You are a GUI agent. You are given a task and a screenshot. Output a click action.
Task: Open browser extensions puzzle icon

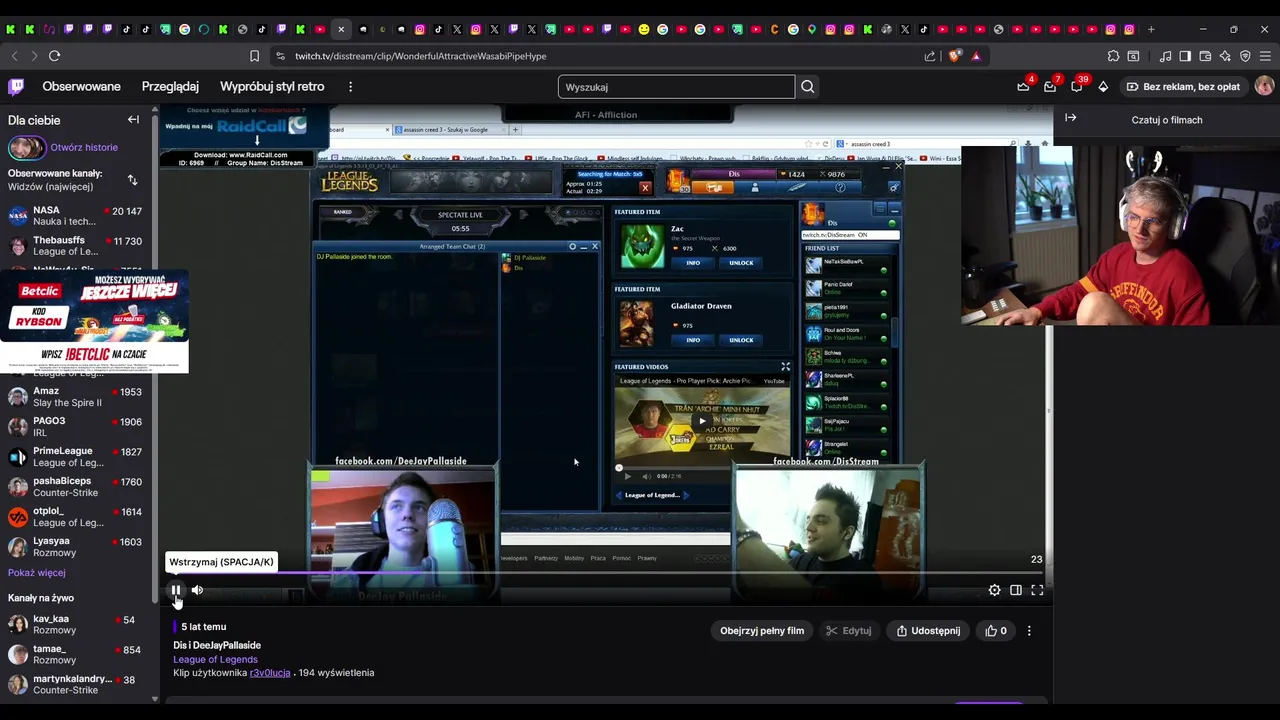pyautogui.click(x=1113, y=56)
